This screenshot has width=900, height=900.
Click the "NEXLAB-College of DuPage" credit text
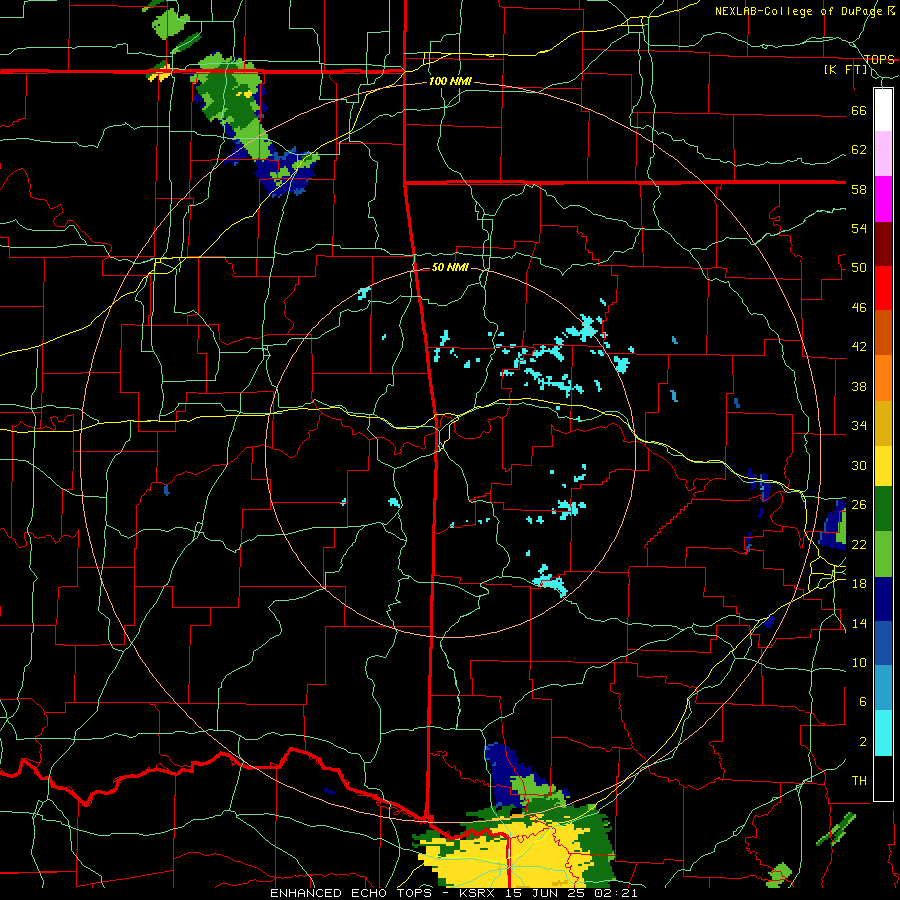(x=799, y=11)
